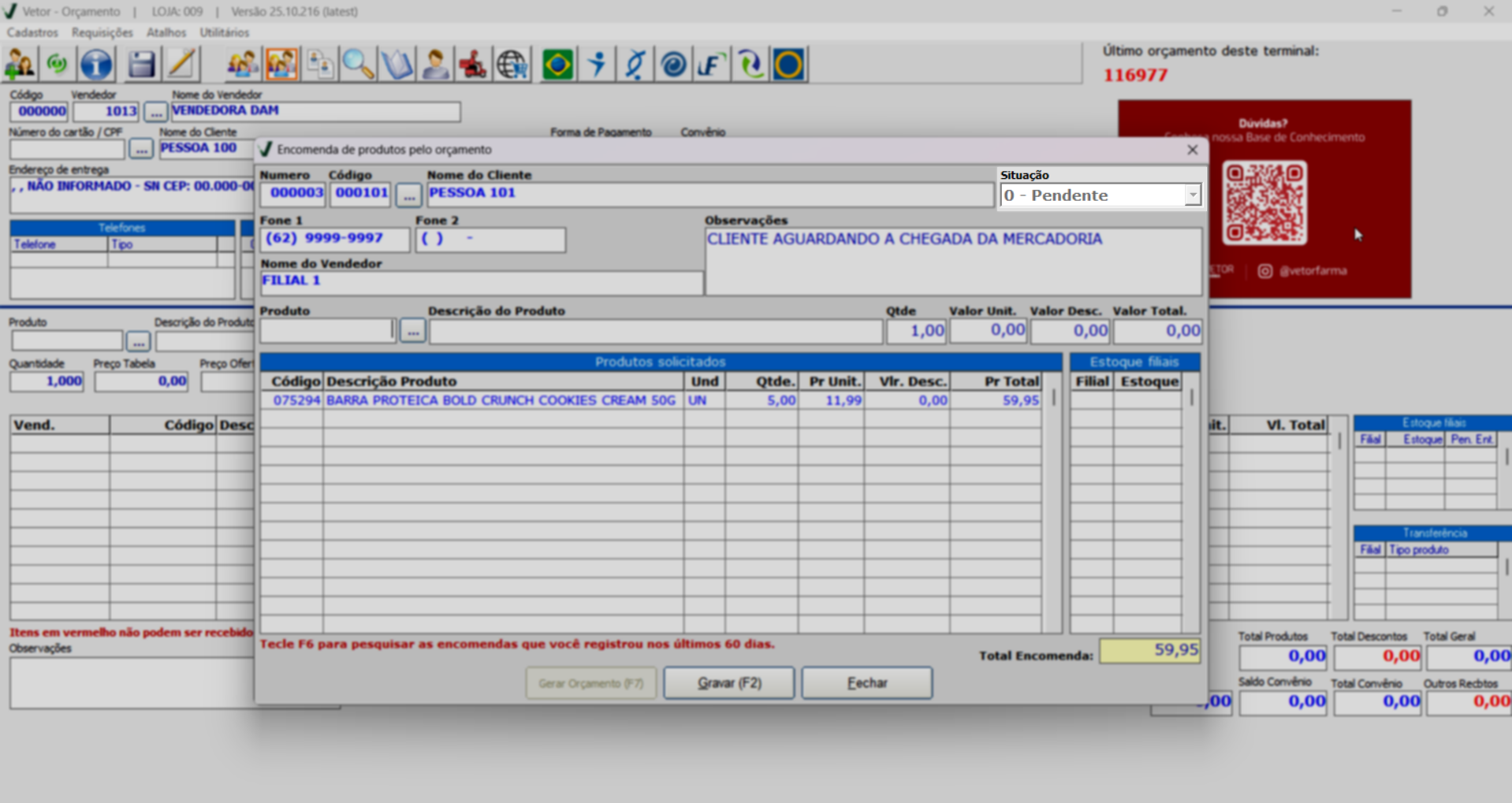
Task: Click the blue information icon in toolbar
Action: tap(96, 65)
